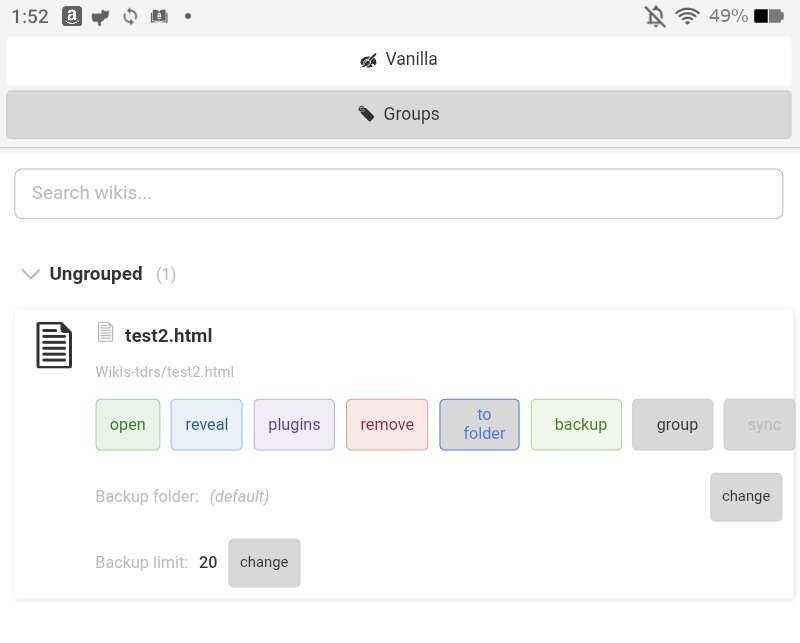Open the test2.html wiki
This screenshot has width=800, height=643.
coord(127,425)
